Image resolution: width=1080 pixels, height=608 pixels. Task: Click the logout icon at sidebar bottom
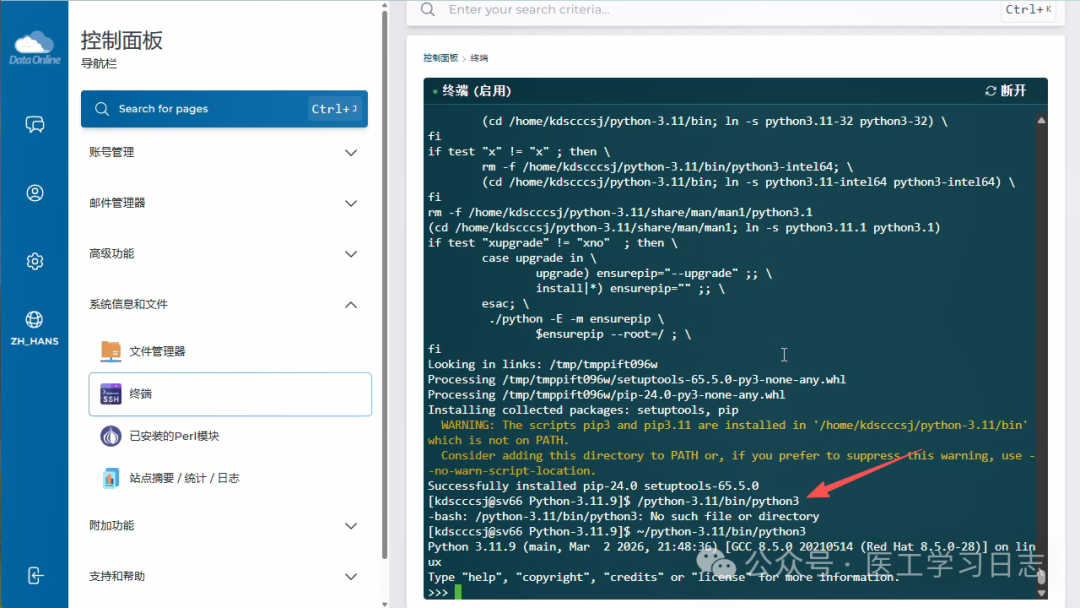point(35,575)
